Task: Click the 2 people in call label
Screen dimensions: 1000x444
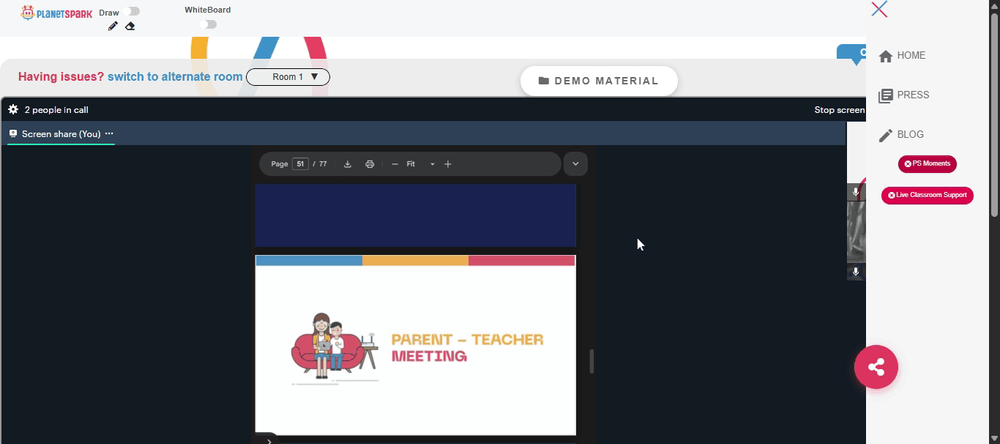Action: point(56,110)
